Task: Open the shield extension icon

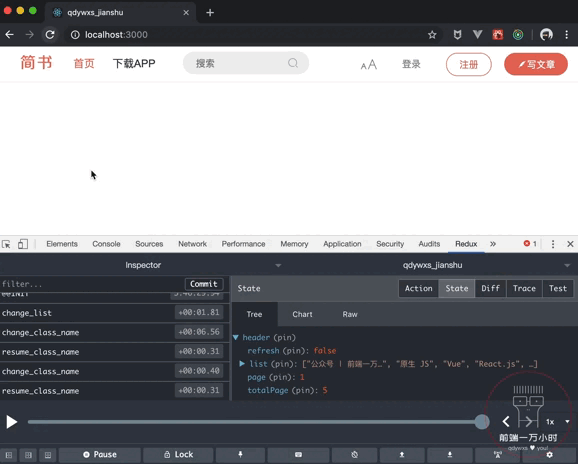Action: 457,35
